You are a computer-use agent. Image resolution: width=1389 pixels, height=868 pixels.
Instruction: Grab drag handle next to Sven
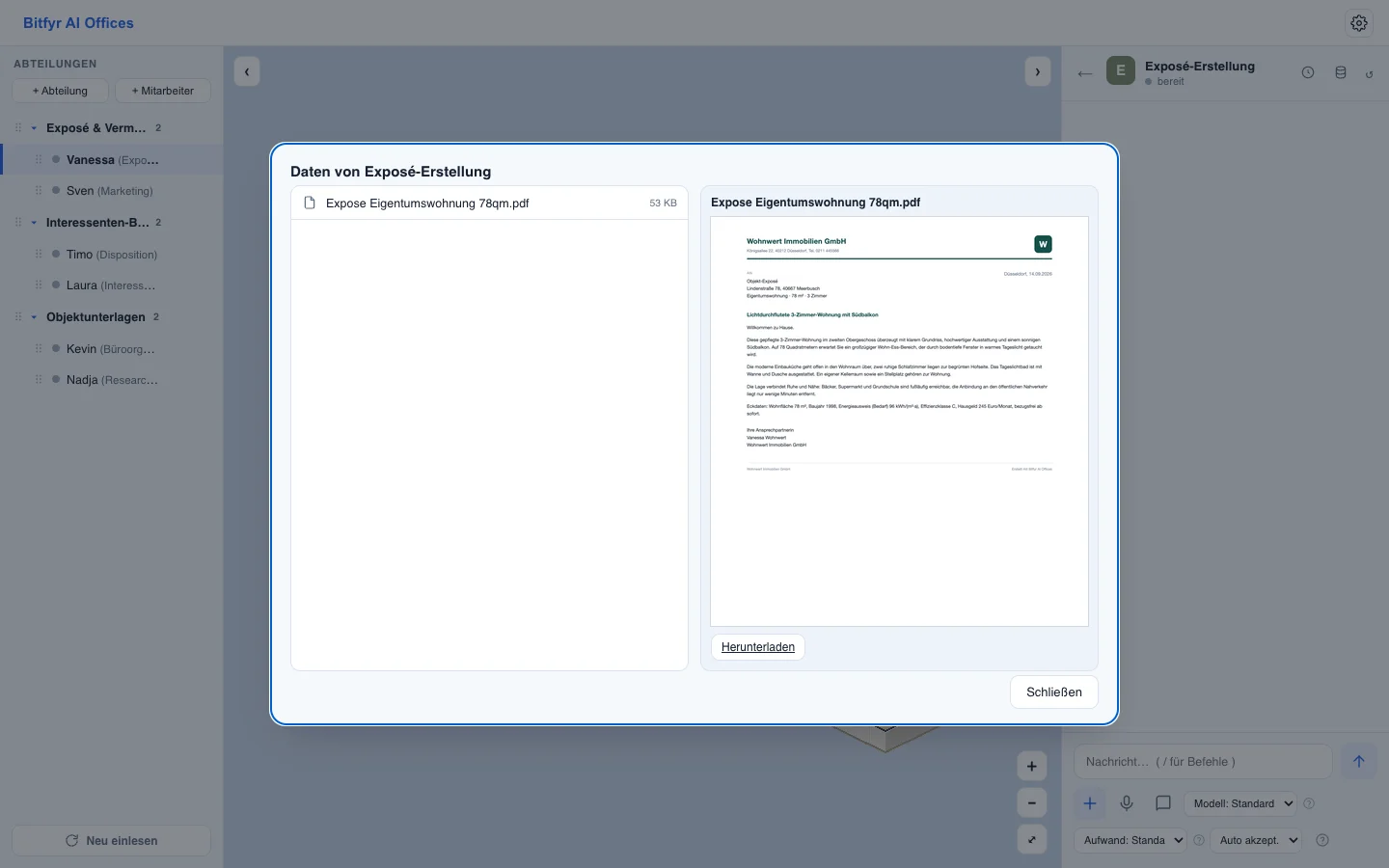(39, 191)
